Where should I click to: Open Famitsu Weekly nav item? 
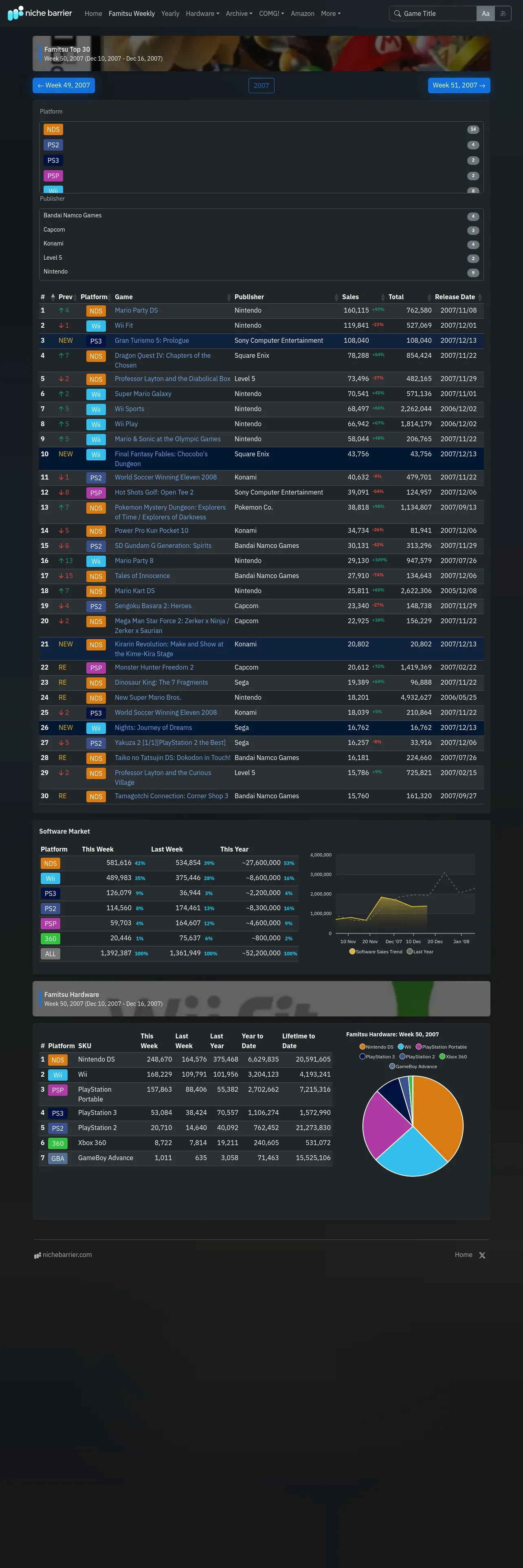click(x=132, y=13)
